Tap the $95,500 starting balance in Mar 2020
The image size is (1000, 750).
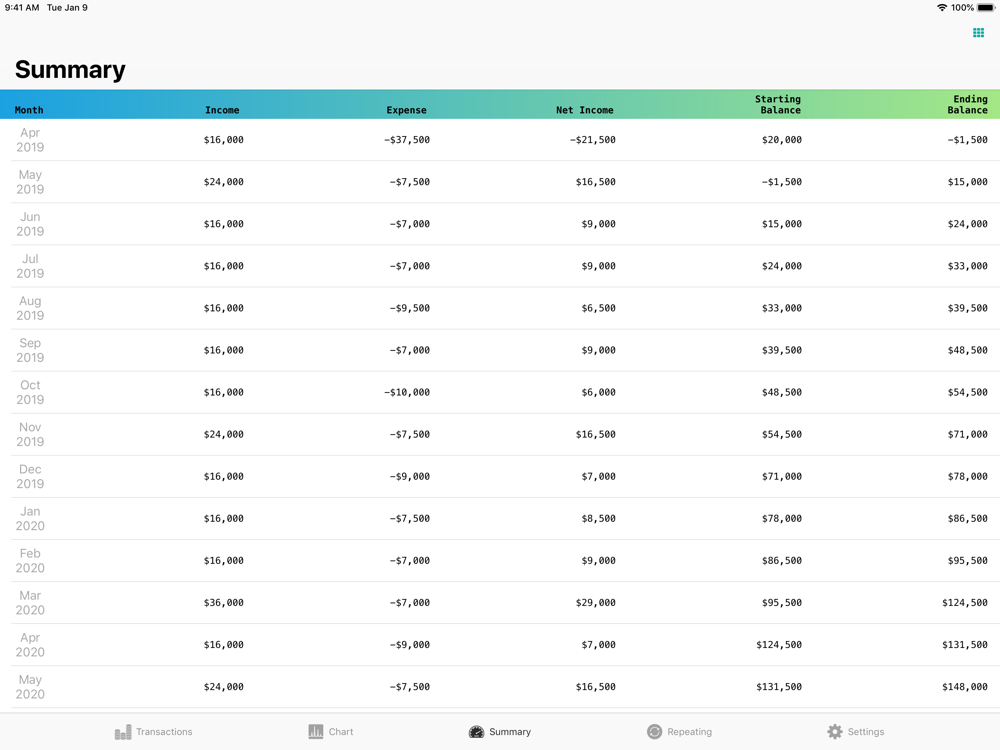tap(781, 603)
